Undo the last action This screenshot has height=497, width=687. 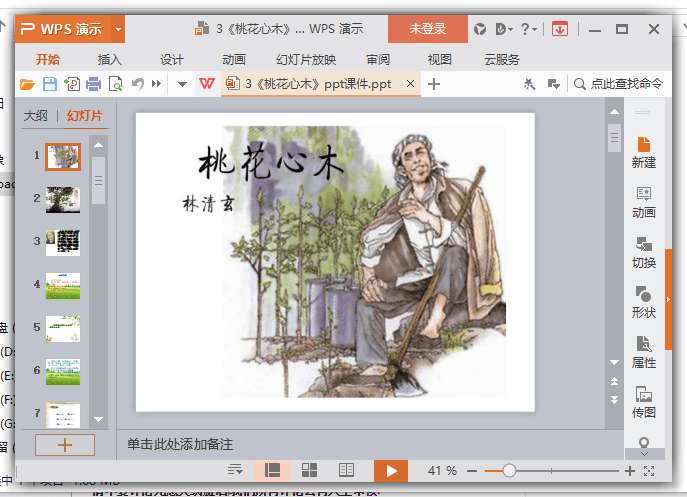(x=138, y=83)
